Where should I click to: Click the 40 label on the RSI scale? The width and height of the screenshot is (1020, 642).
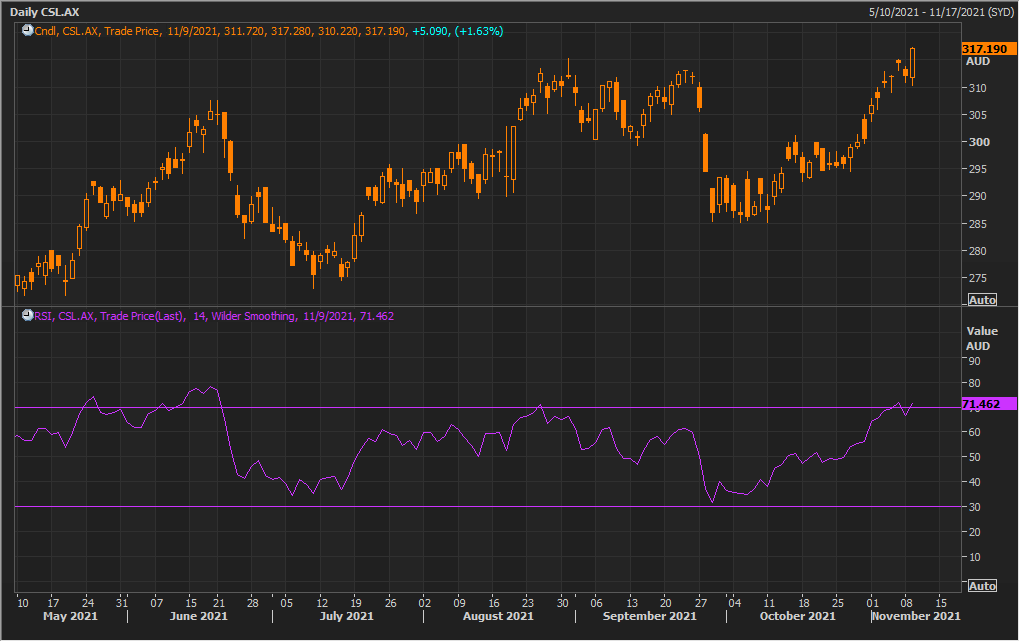point(974,482)
